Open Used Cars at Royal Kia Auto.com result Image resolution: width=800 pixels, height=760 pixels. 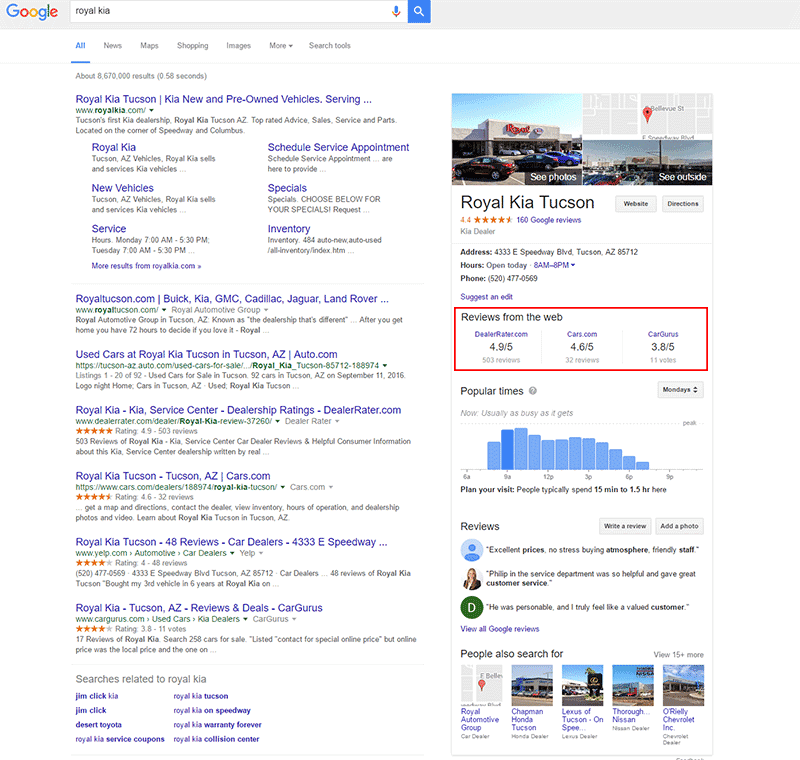(206, 354)
